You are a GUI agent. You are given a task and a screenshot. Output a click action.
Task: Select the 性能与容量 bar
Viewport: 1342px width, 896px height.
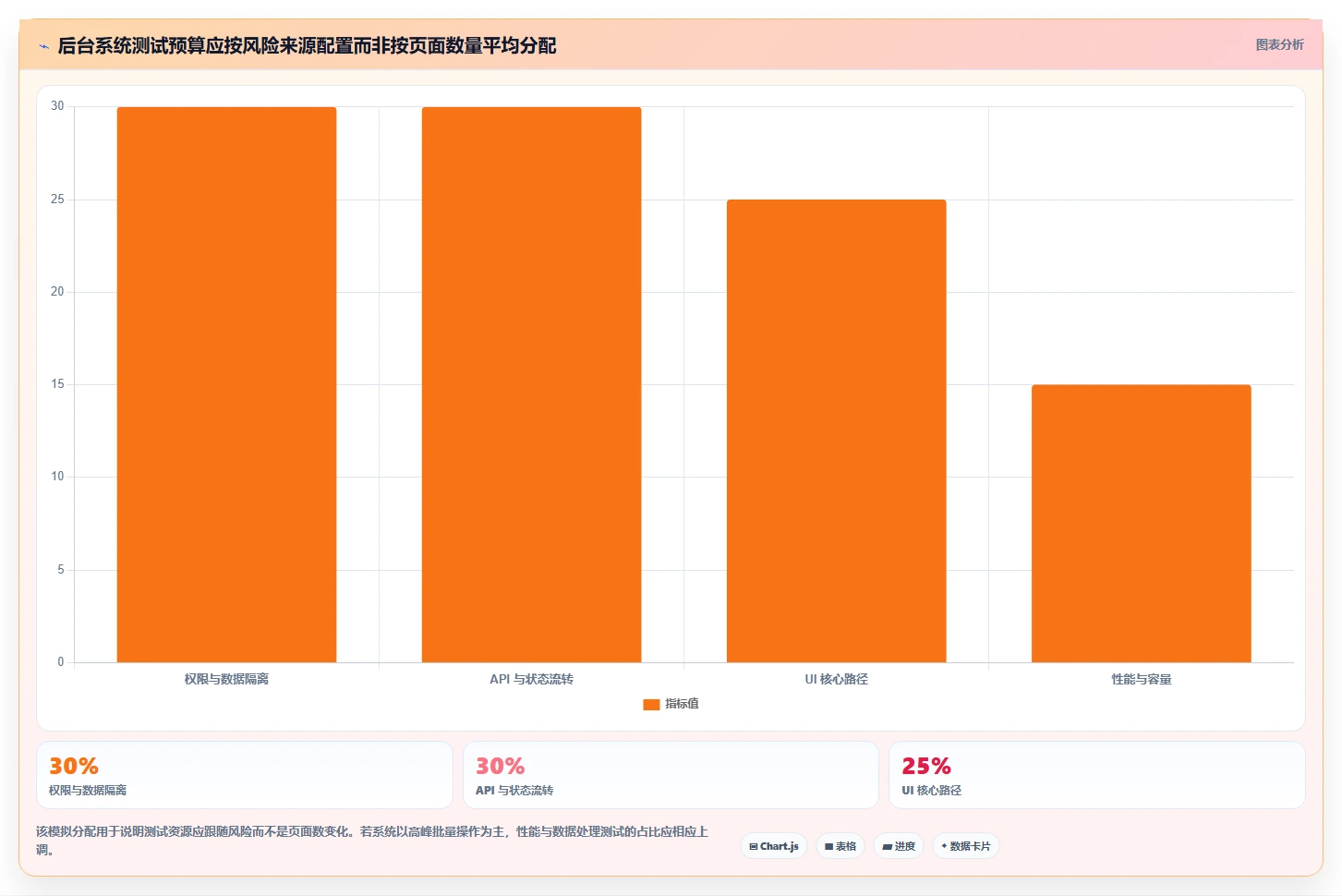coord(1141,523)
